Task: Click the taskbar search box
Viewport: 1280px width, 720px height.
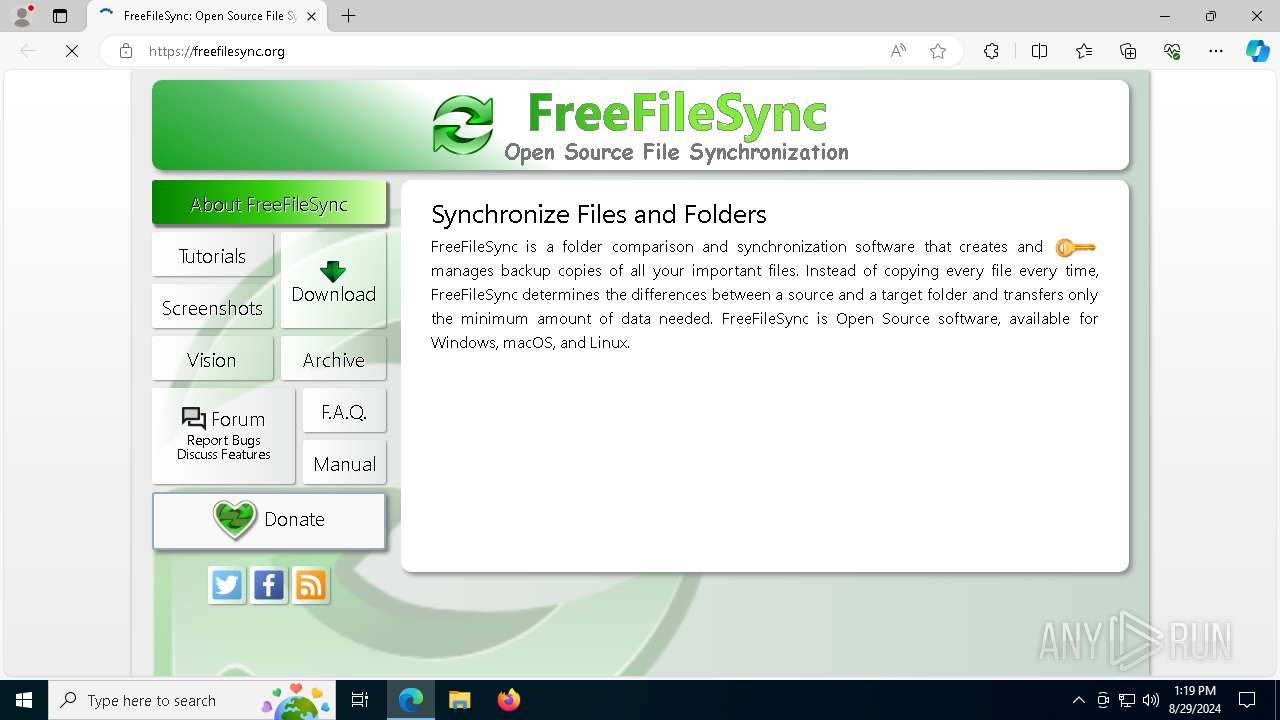Action: pos(192,700)
